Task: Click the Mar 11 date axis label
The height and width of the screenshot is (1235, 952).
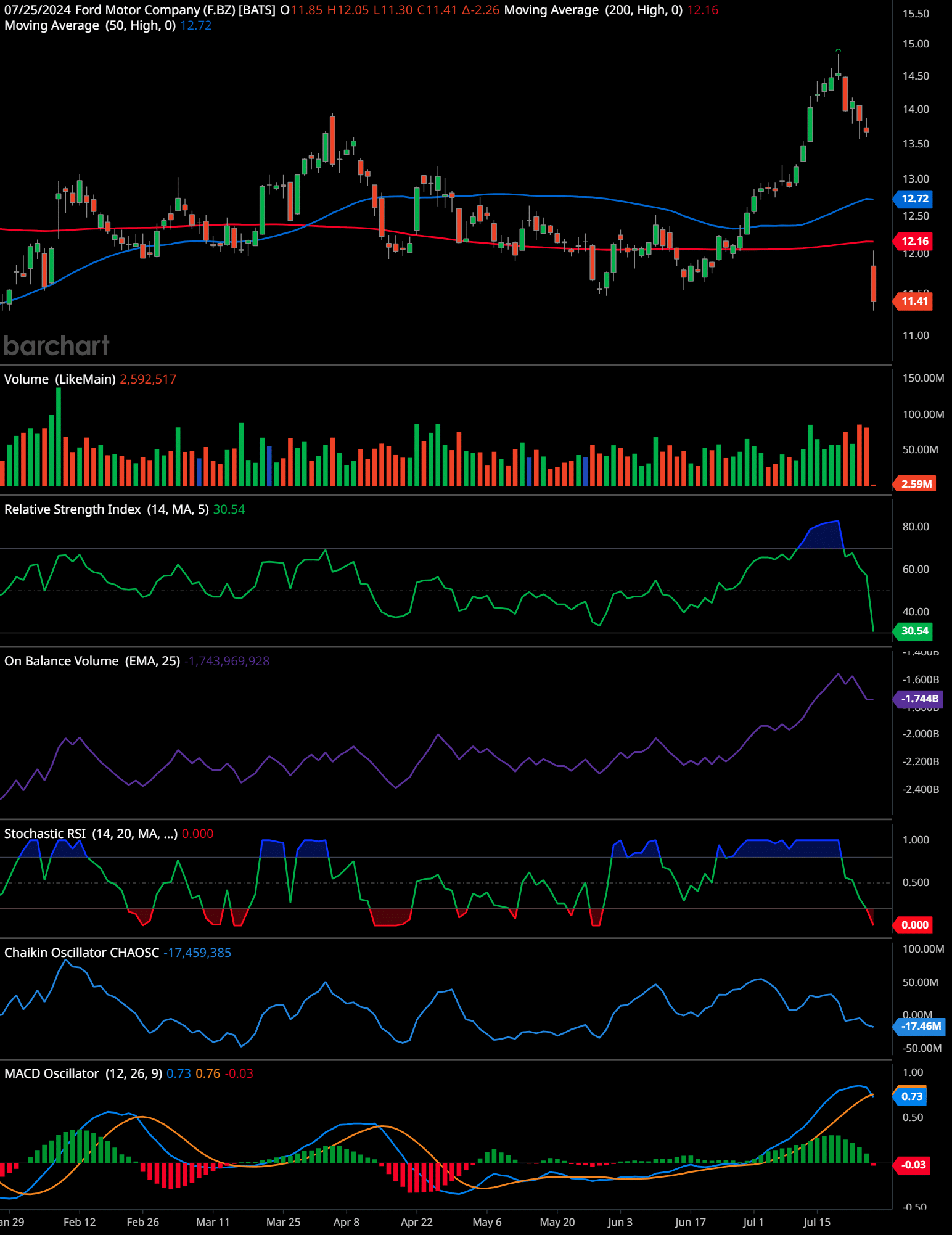Action: pyautogui.click(x=213, y=1222)
